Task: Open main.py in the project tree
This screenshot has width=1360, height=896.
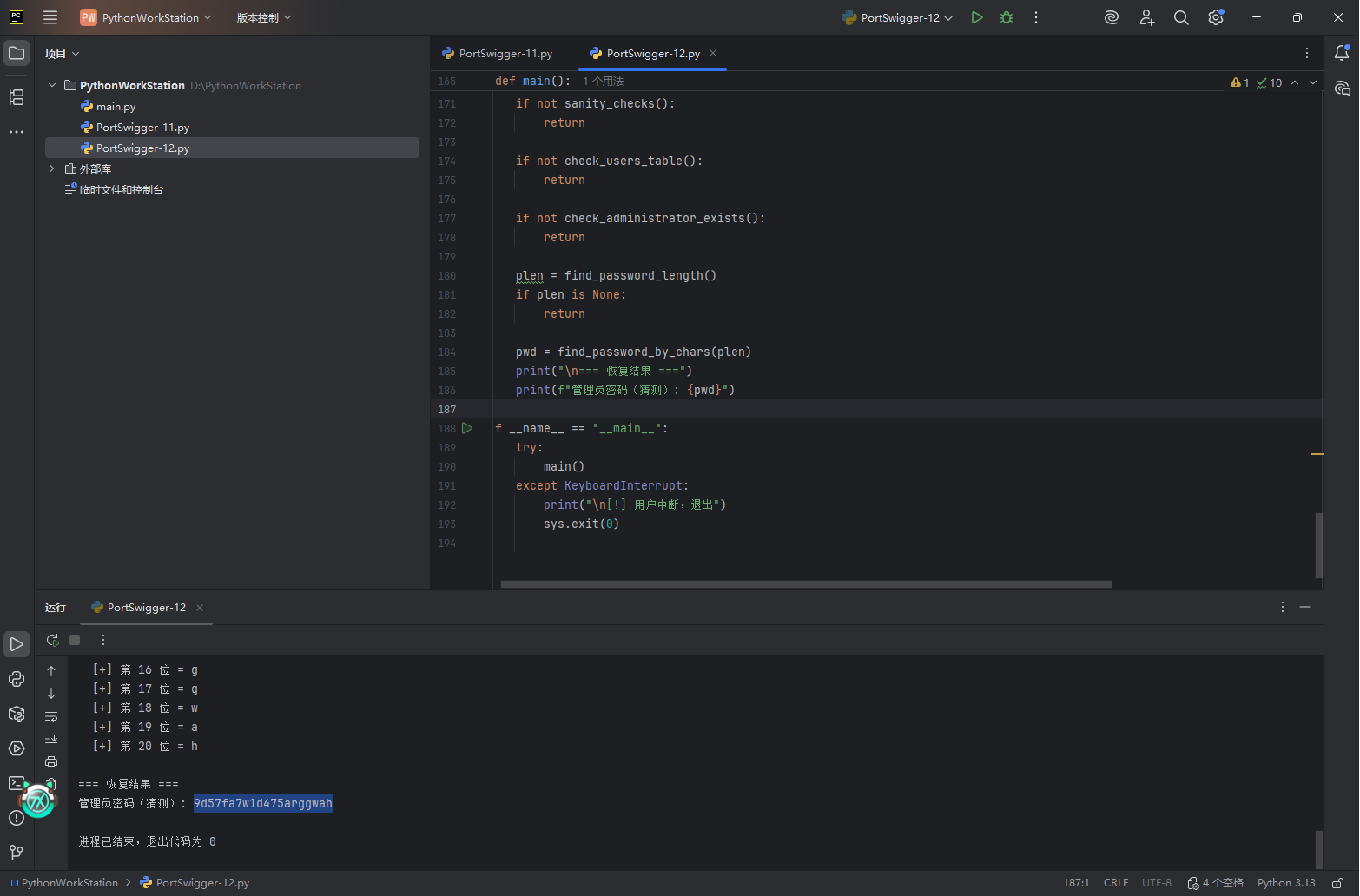Action: pos(116,107)
